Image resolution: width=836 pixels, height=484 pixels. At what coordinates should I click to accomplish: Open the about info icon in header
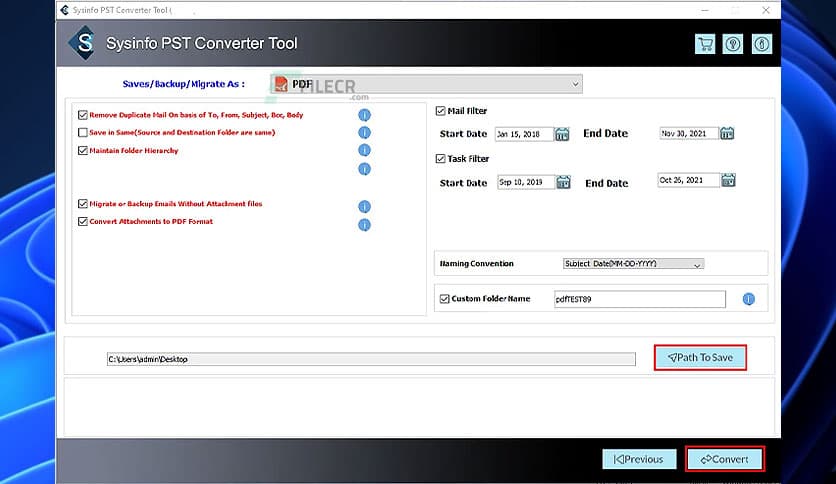pyautogui.click(x=761, y=44)
